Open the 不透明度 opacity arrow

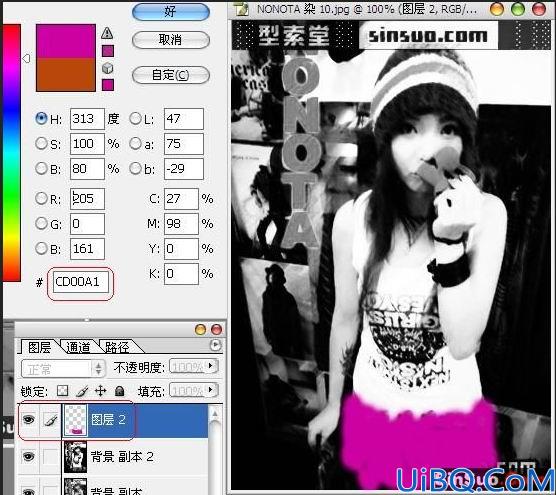point(211,365)
